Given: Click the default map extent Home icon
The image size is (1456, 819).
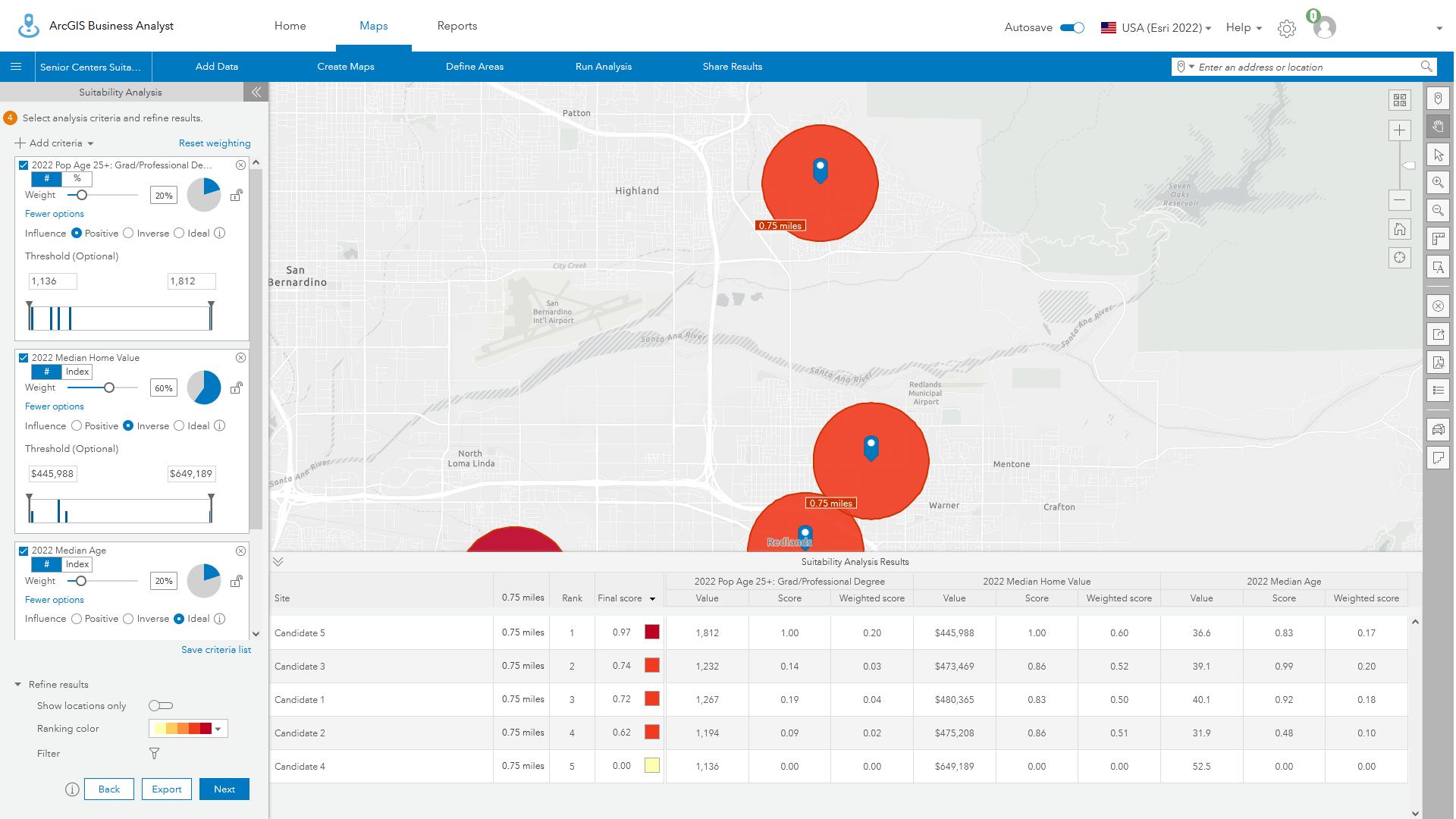Looking at the screenshot, I should [x=1399, y=228].
